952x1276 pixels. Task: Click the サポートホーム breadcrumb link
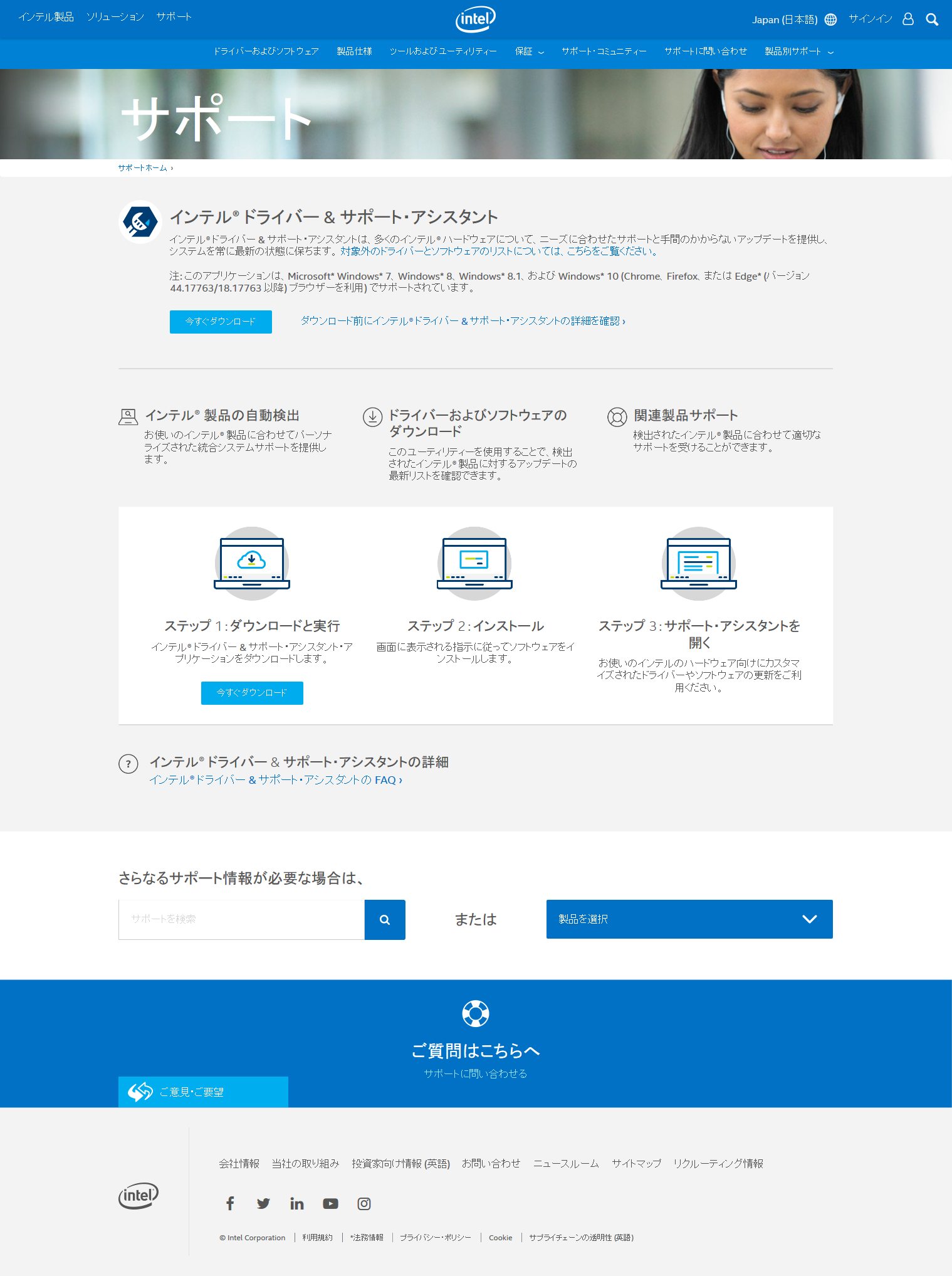[143, 168]
